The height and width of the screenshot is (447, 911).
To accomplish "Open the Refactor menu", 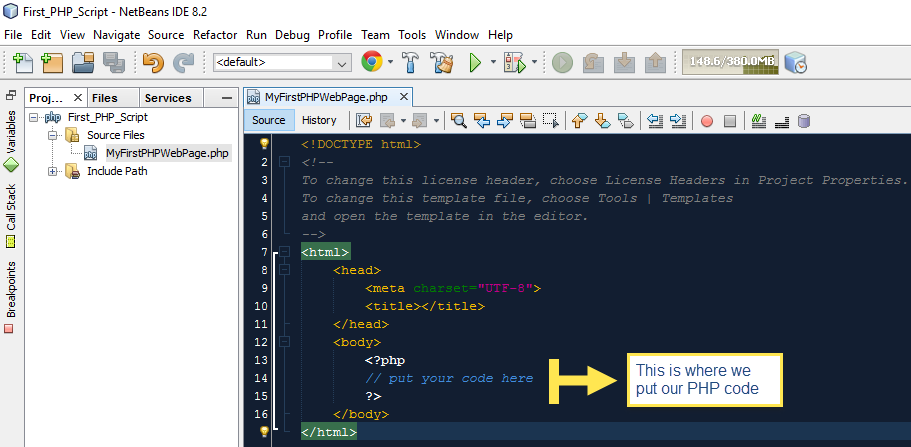I will click(215, 35).
